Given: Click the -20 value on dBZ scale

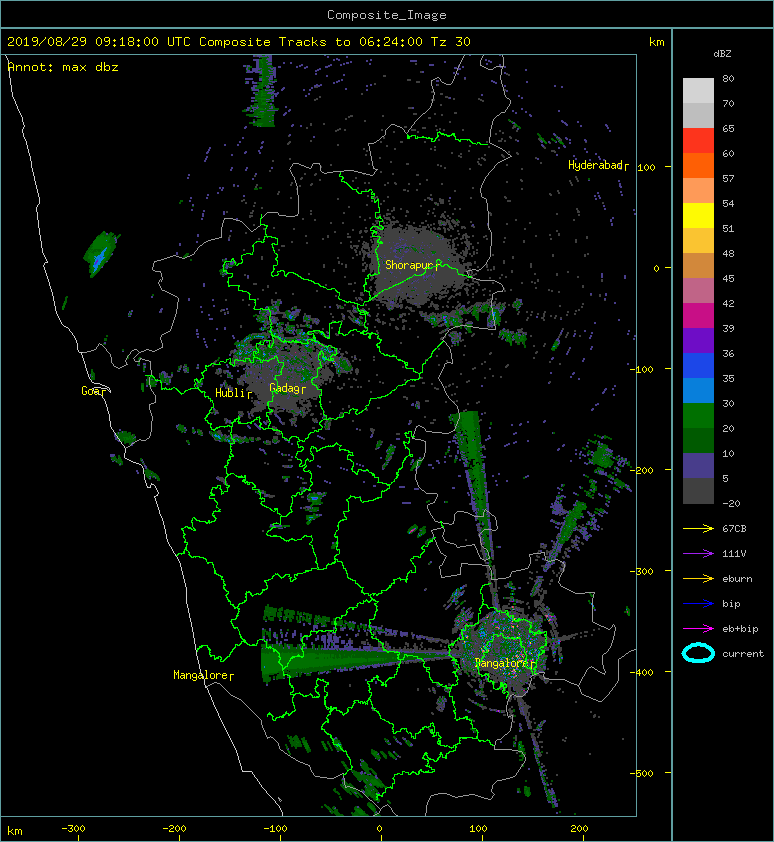Looking at the screenshot, I should [x=731, y=503].
